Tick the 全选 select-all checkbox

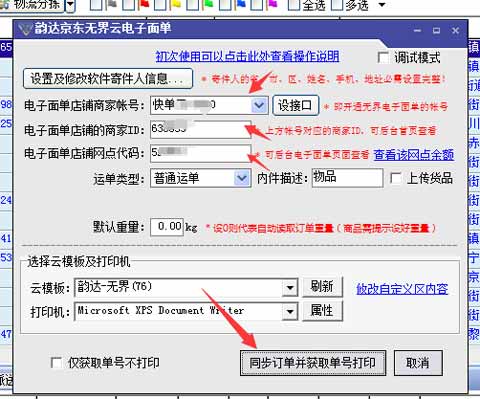pos(294,4)
